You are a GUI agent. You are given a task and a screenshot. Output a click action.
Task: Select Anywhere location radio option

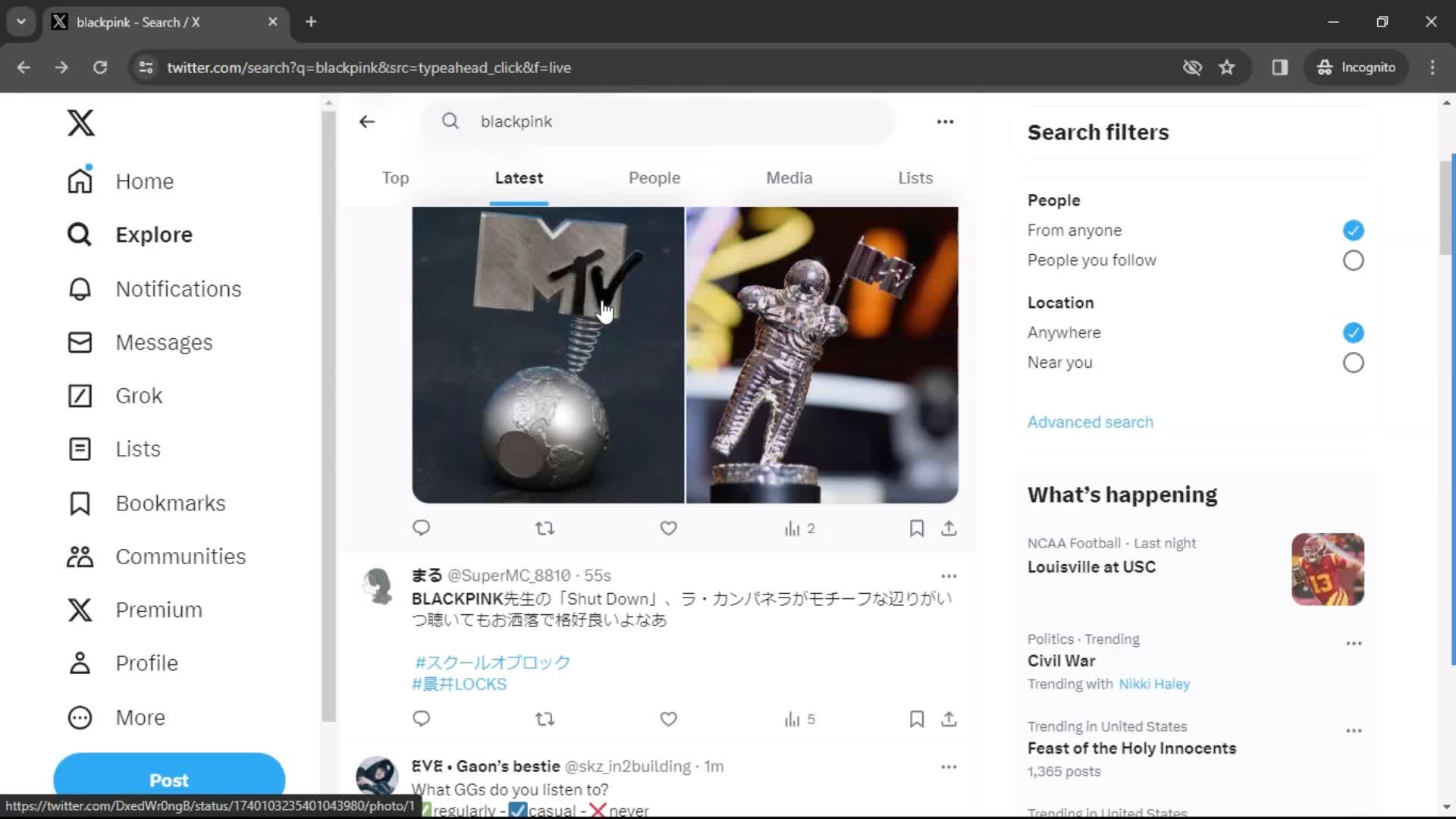click(1353, 332)
